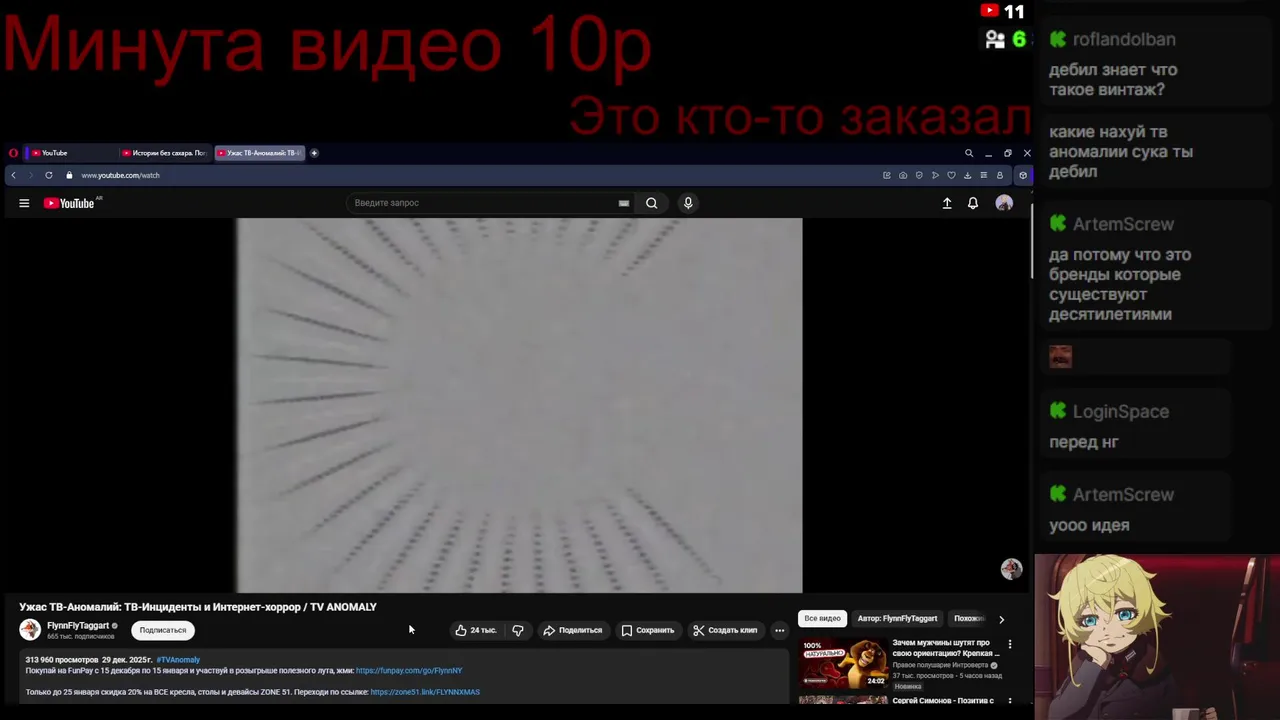Subscribe with the Подписаться button
Viewport: 1280px width, 720px height.
point(163,630)
